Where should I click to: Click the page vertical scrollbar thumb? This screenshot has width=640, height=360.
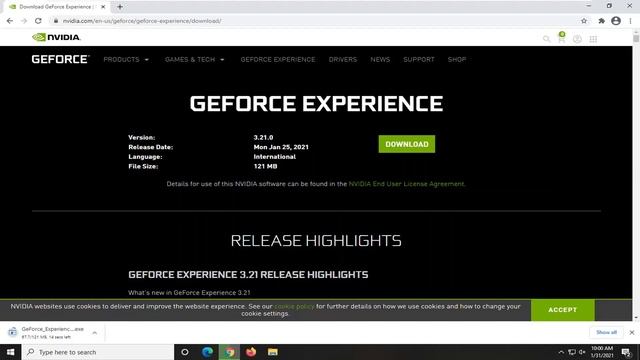click(x=636, y=39)
